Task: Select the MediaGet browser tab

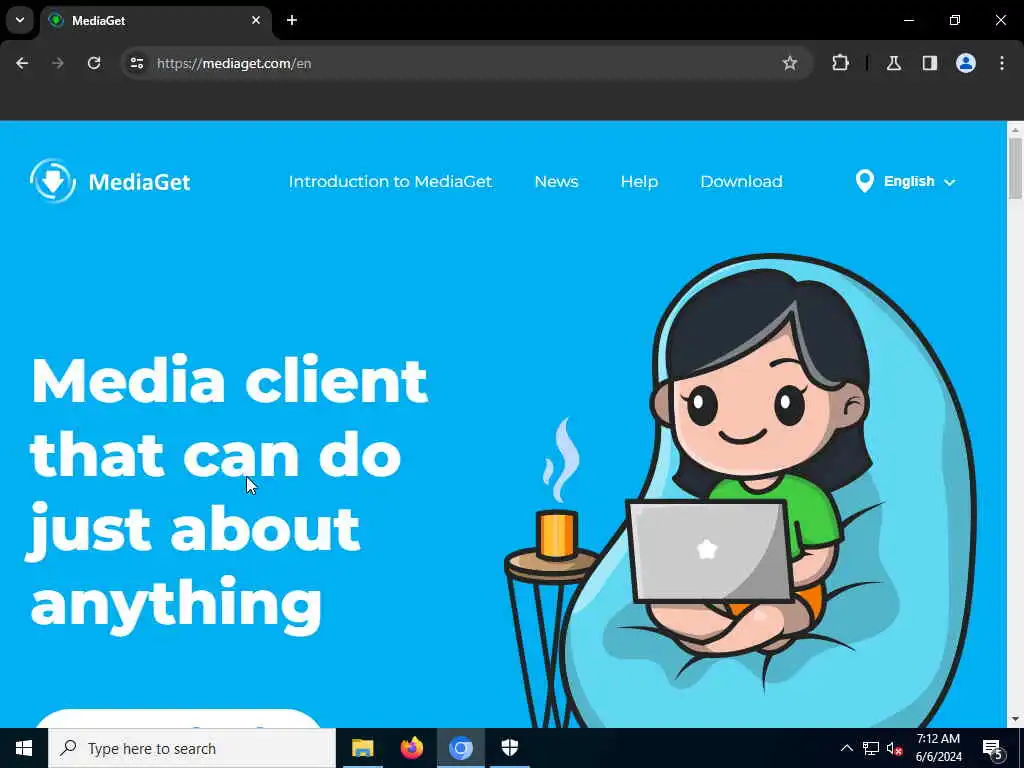Action: pyautogui.click(x=157, y=20)
